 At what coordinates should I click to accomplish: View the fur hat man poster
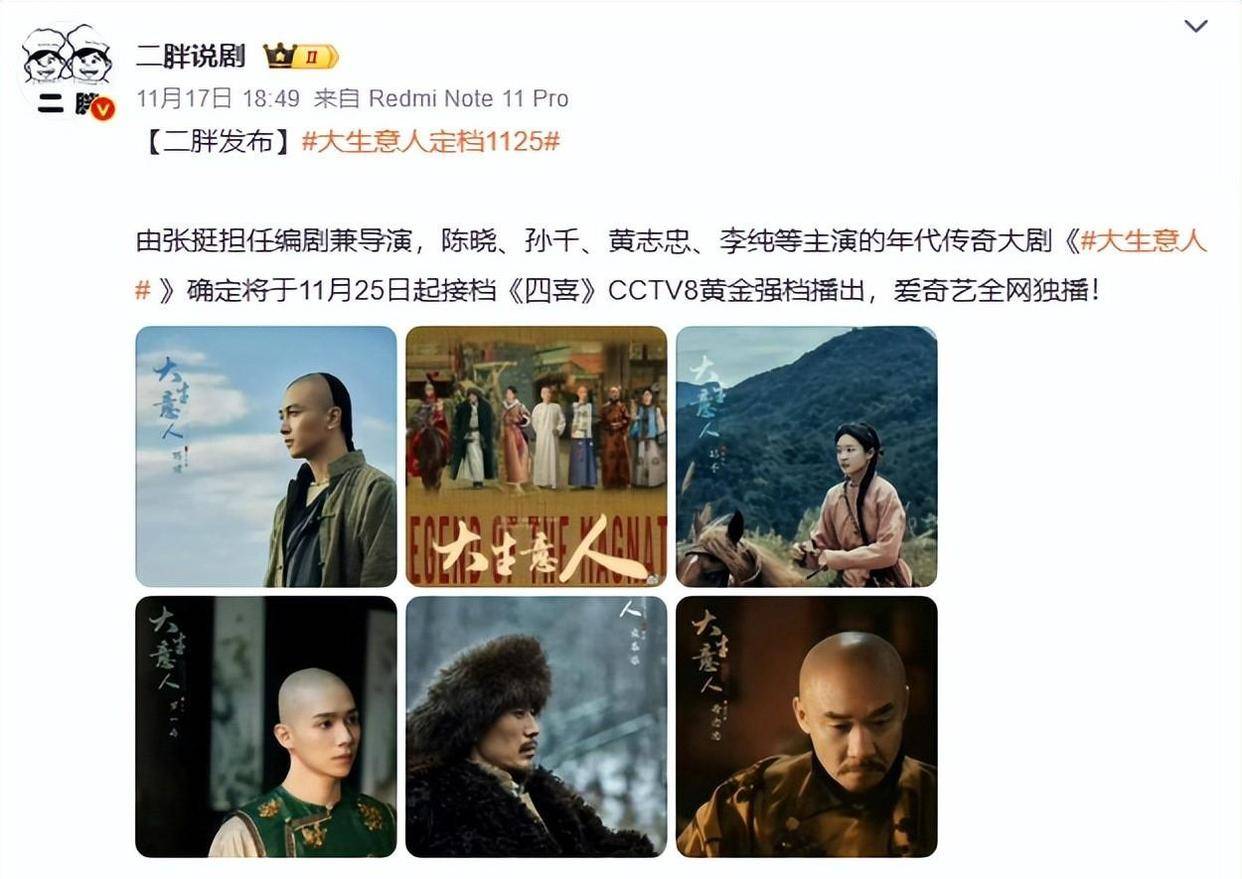(x=536, y=727)
